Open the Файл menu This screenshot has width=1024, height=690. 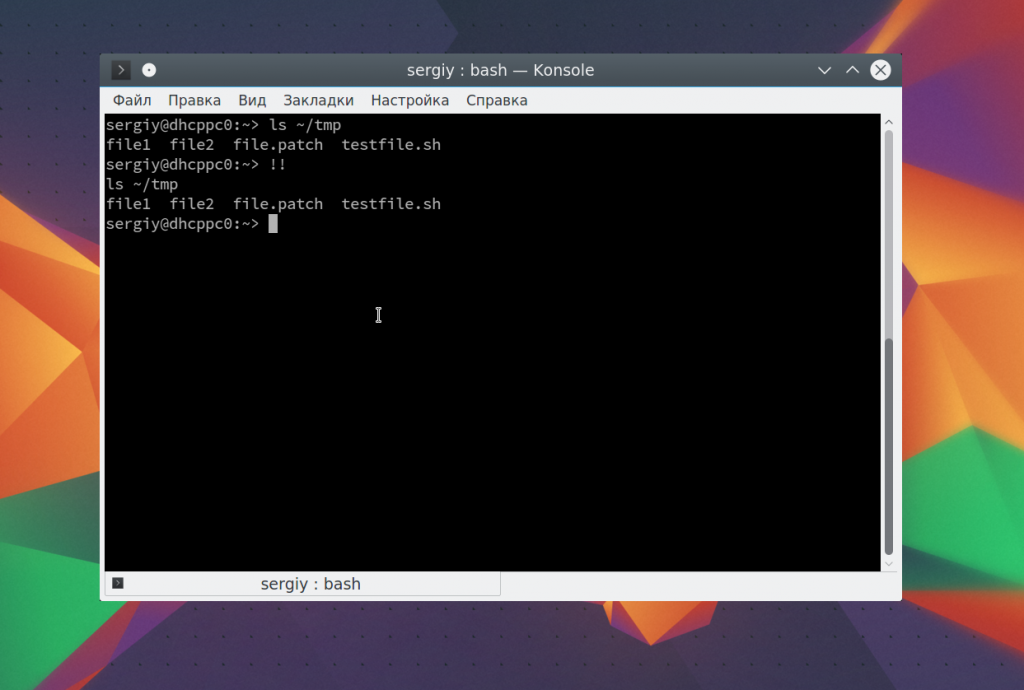132,100
